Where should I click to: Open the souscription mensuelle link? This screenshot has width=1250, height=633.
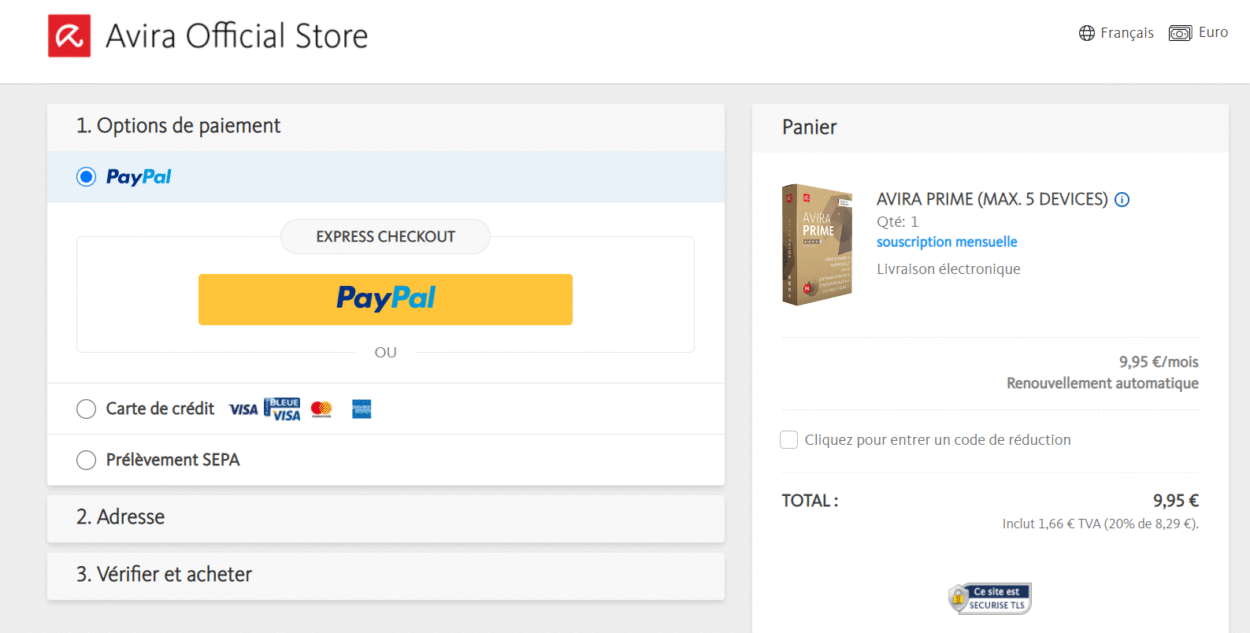(946, 241)
